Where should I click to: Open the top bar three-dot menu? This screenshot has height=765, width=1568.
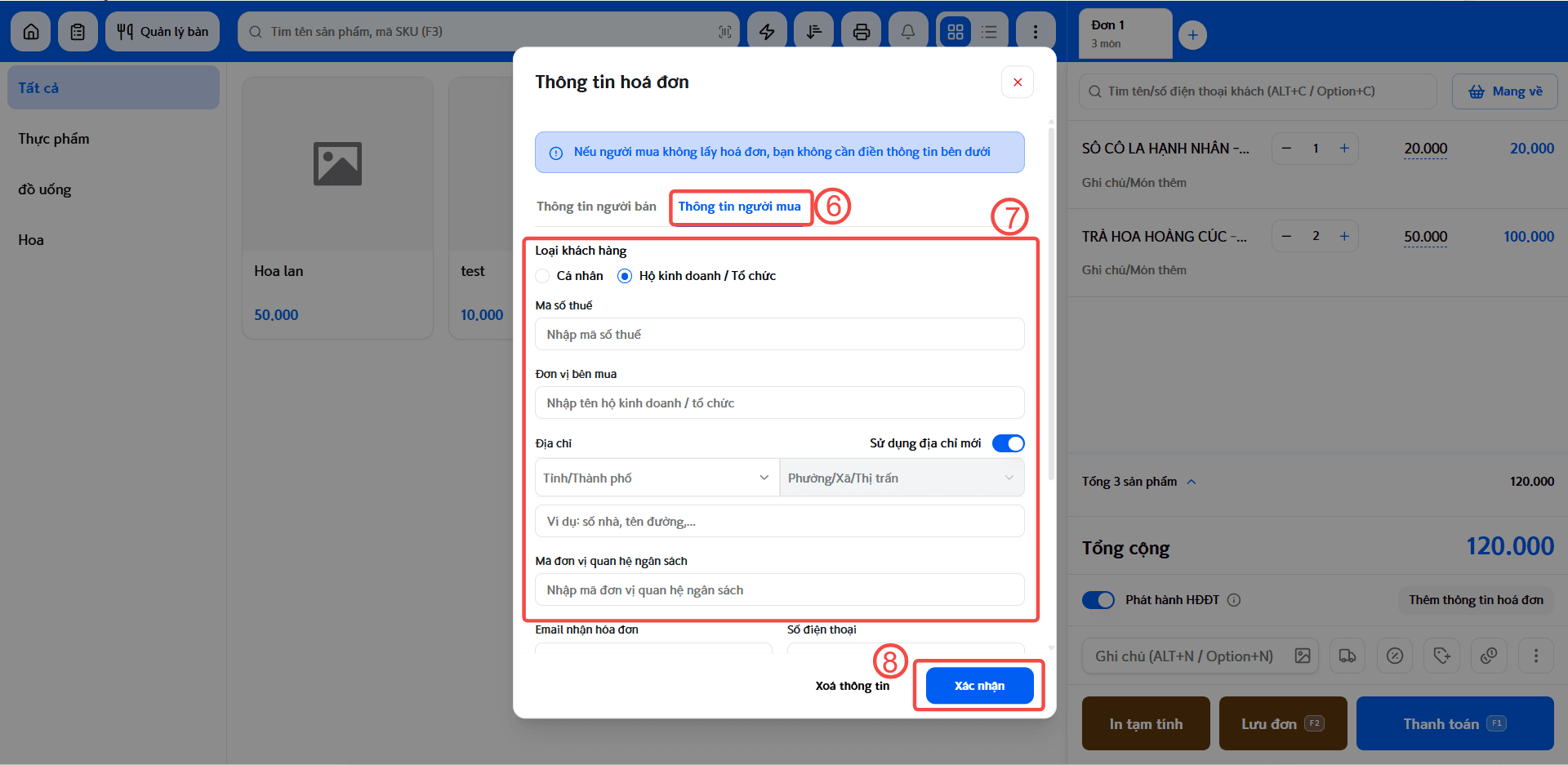[x=1036, y=32]
